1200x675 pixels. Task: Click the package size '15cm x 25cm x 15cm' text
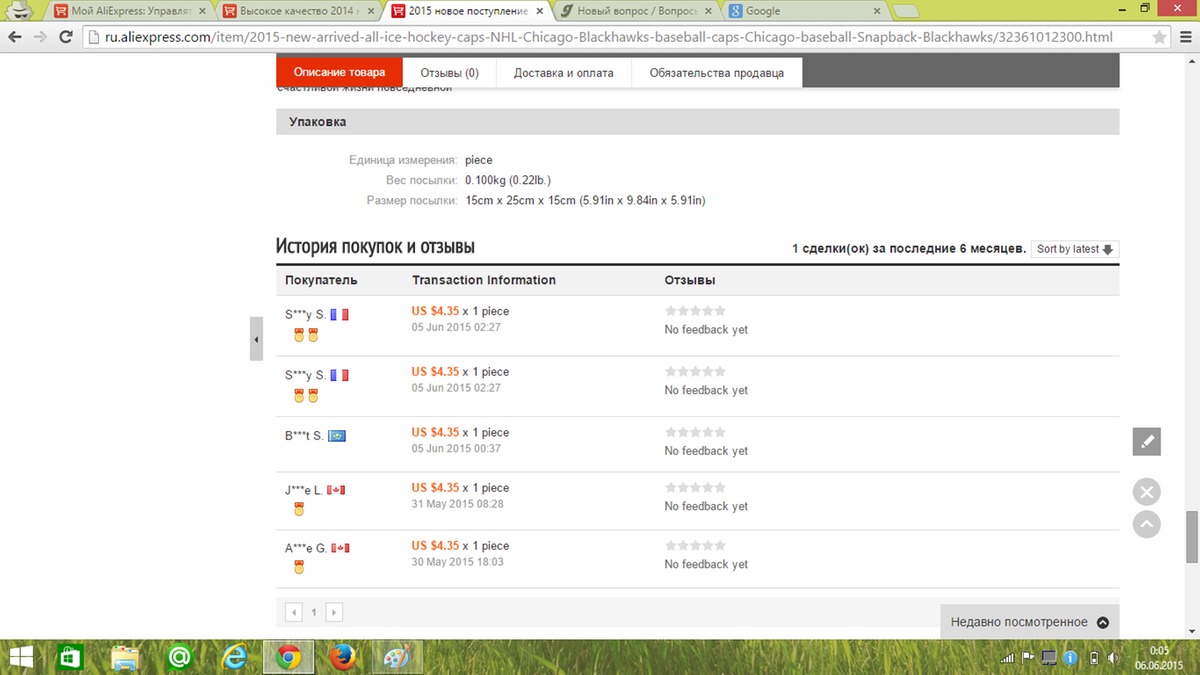point(585,201)
